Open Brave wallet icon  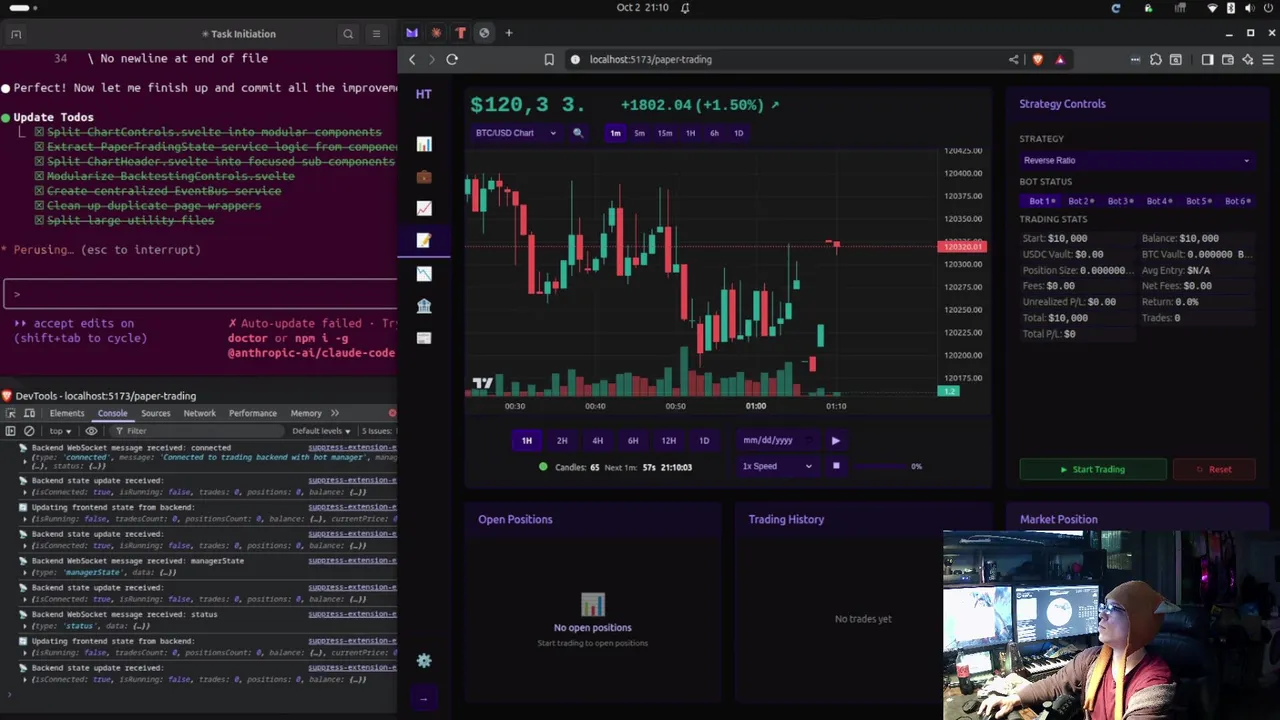(1227, 59)
